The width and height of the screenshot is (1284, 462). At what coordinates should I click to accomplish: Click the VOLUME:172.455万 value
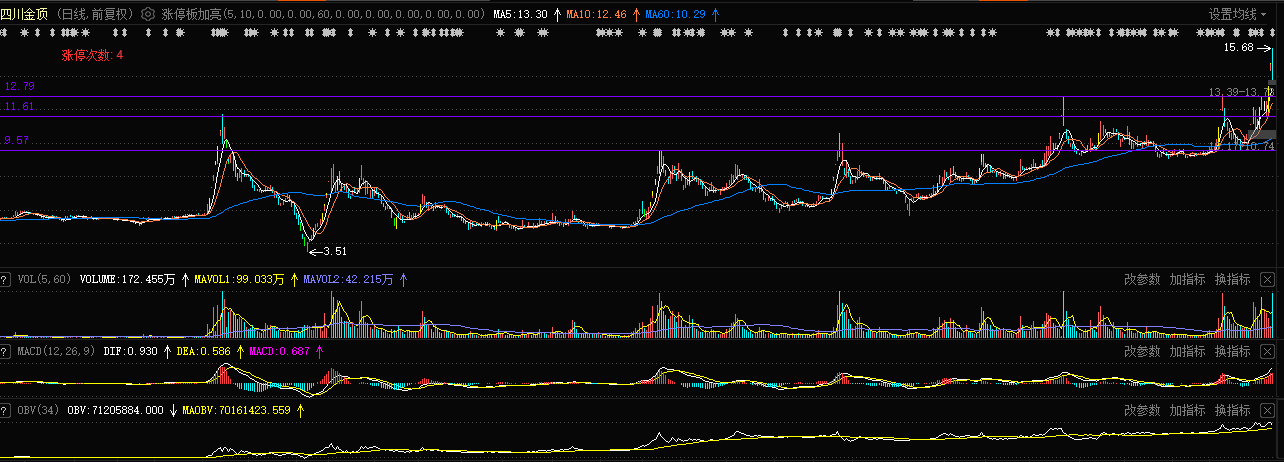pos(127,280)
